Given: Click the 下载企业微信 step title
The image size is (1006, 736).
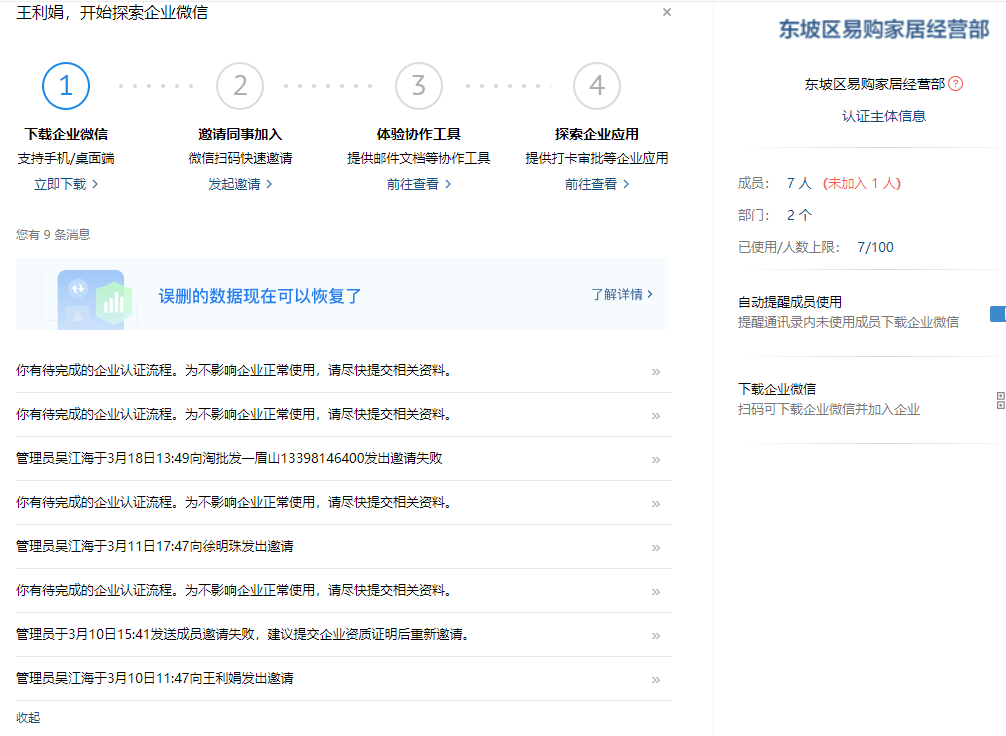Looking at the screenshot, I should [66, 134].
